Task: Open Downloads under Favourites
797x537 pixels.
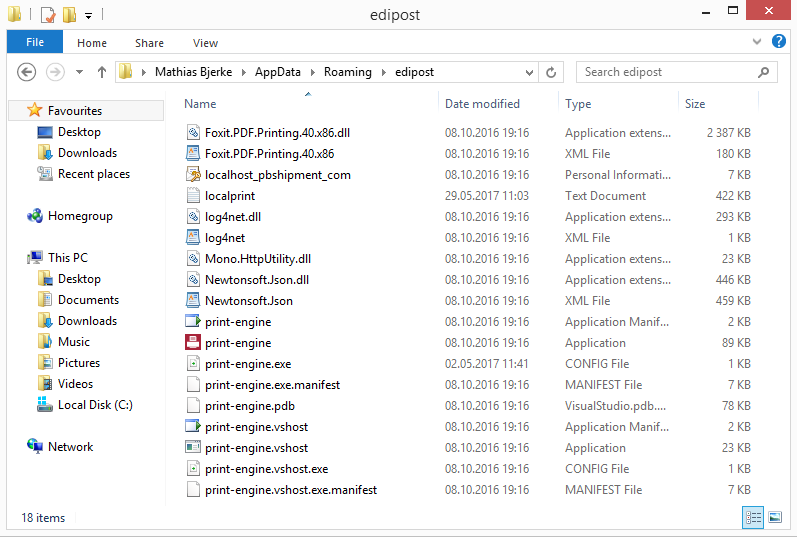Action: click(x=87, y=153)
